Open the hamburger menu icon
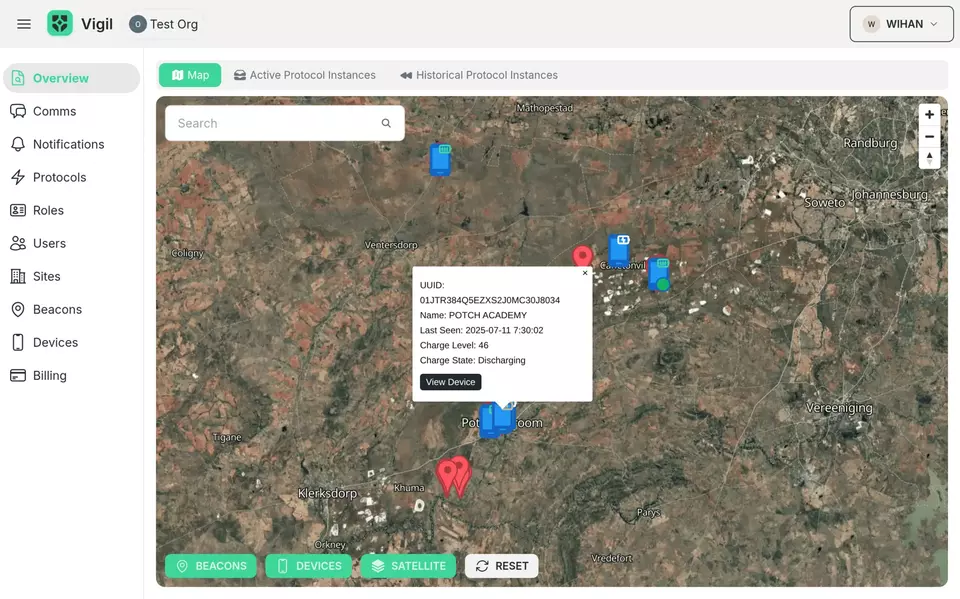This screenshot has width=960, height=599. 24,24
